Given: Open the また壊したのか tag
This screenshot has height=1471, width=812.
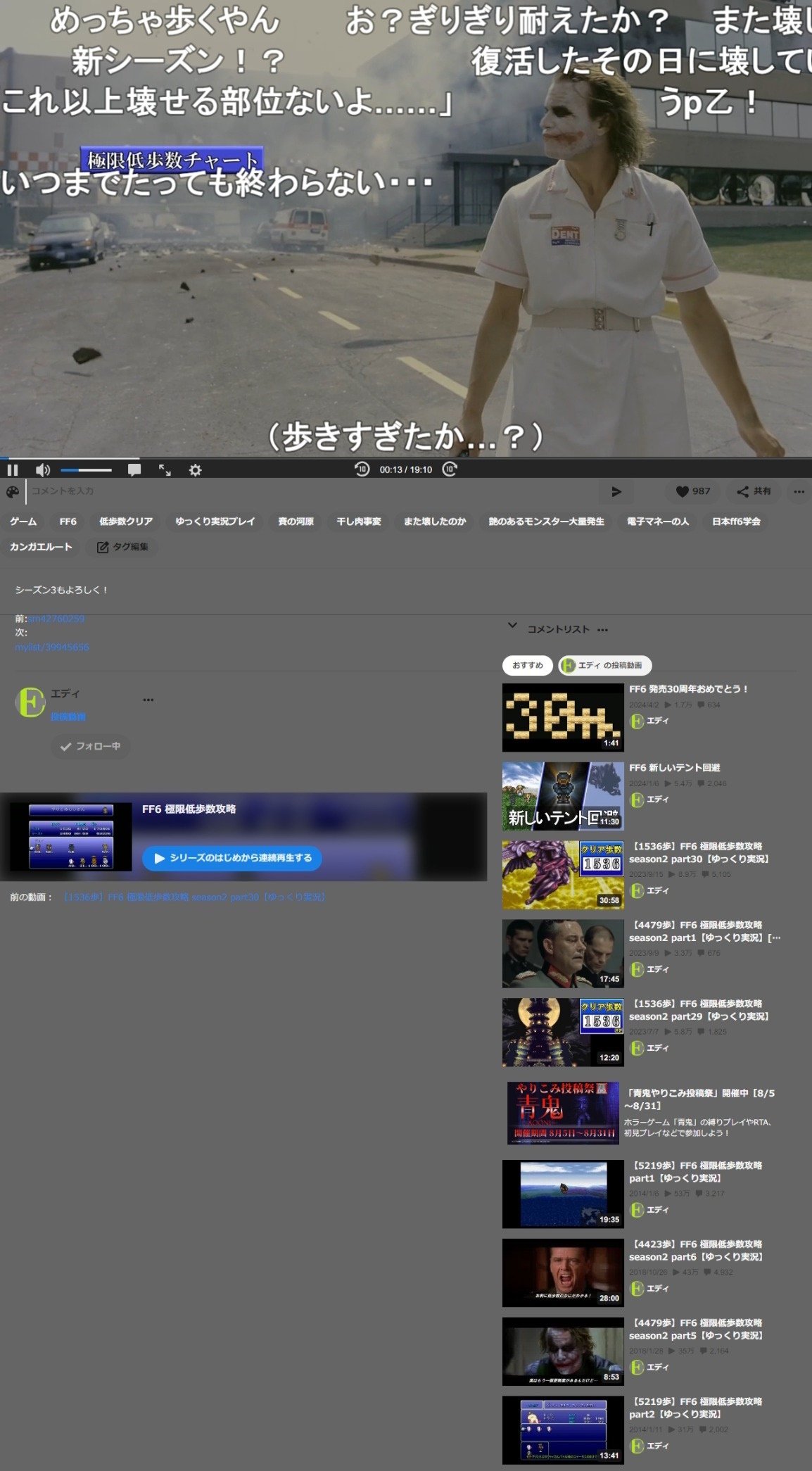Looking at the screenshot, I should [435, 522].
